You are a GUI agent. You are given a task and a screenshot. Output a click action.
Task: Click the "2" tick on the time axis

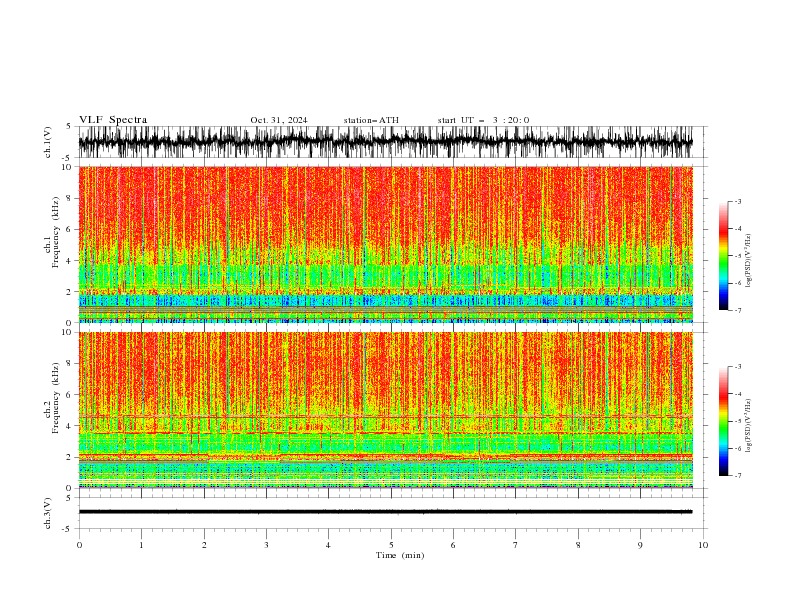pos(204,545)
